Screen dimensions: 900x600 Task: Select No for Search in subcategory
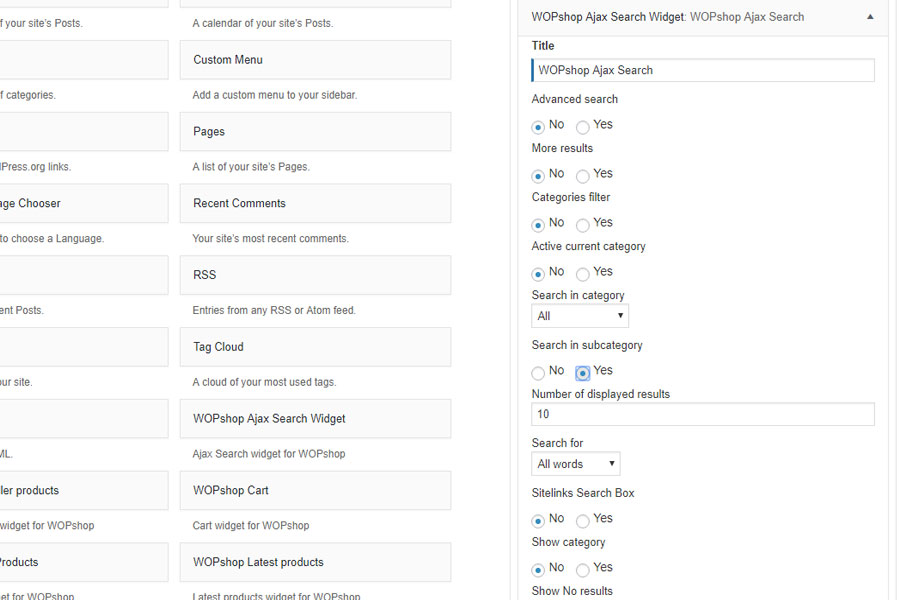[x=538, y=373]
